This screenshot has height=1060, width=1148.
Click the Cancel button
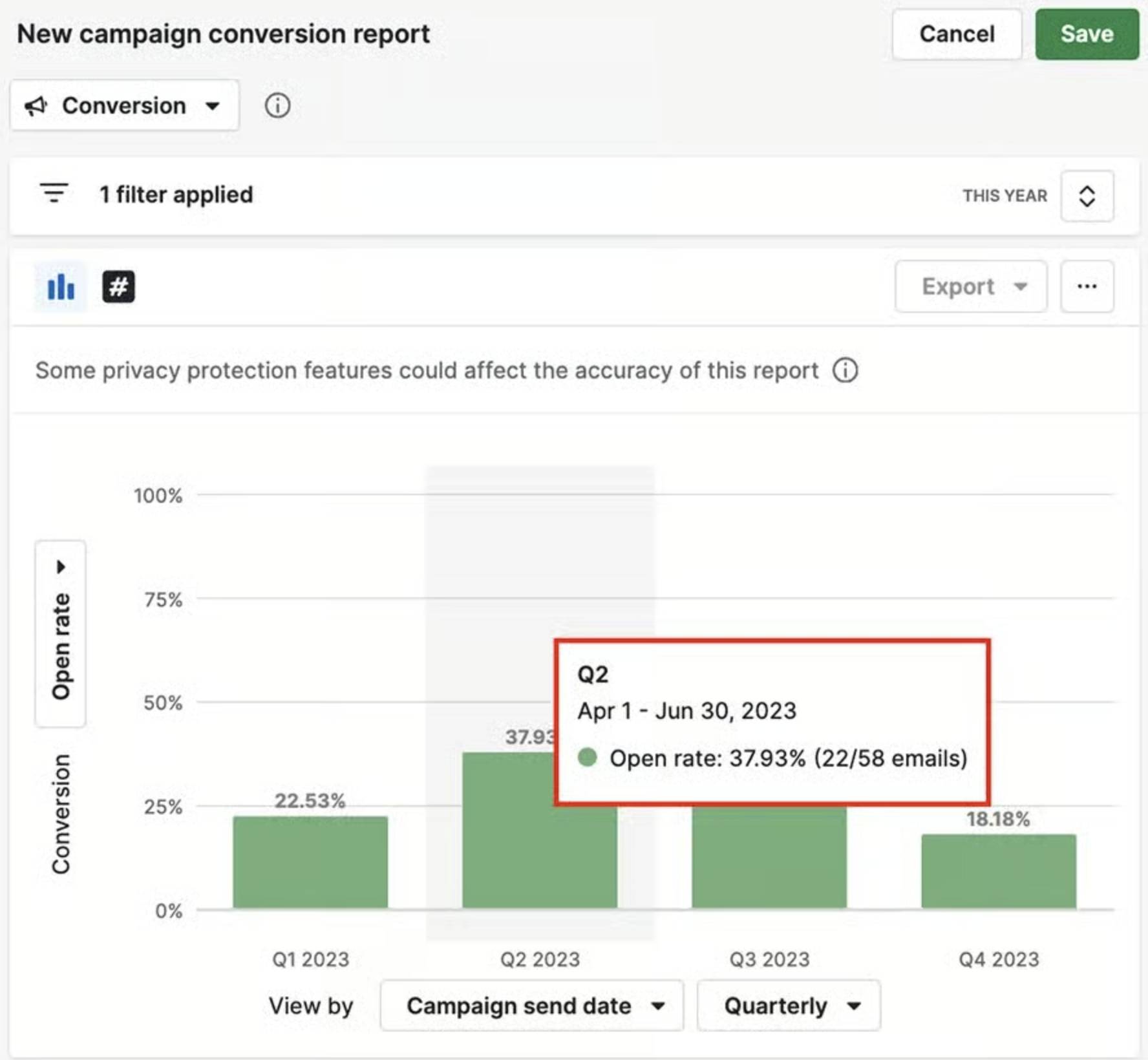956,34
